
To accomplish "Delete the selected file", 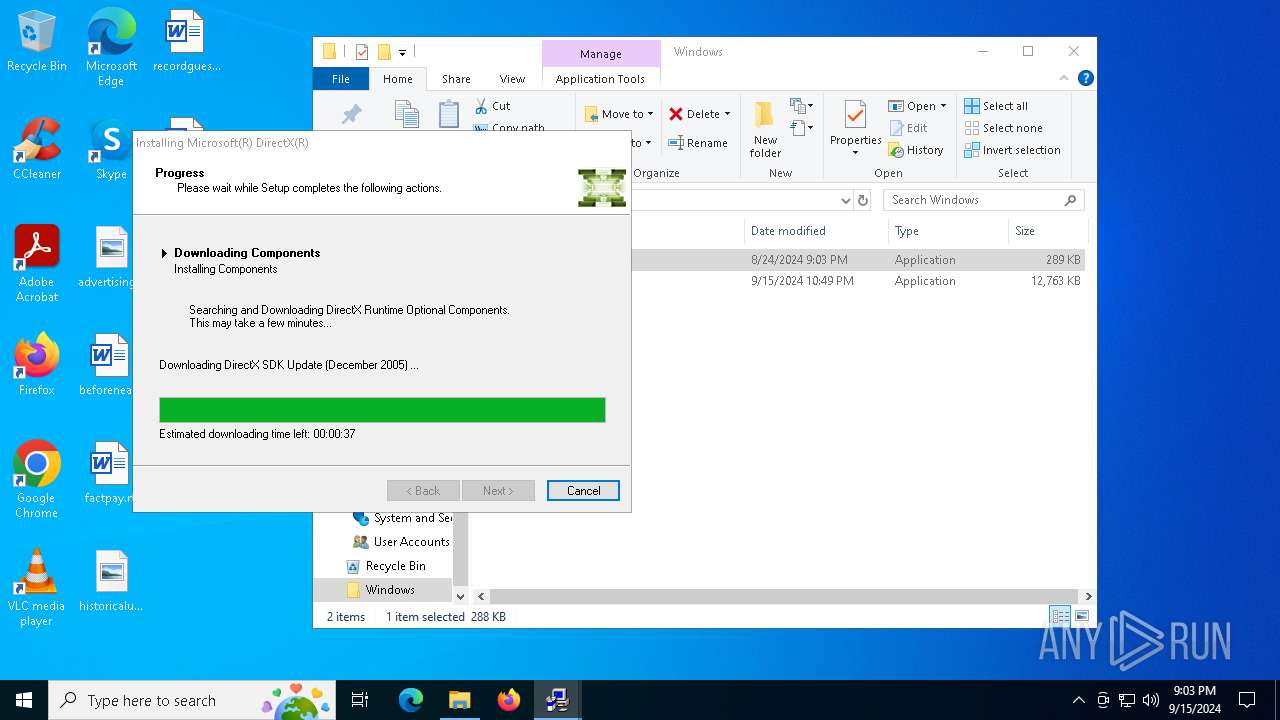I will (692, 114).
